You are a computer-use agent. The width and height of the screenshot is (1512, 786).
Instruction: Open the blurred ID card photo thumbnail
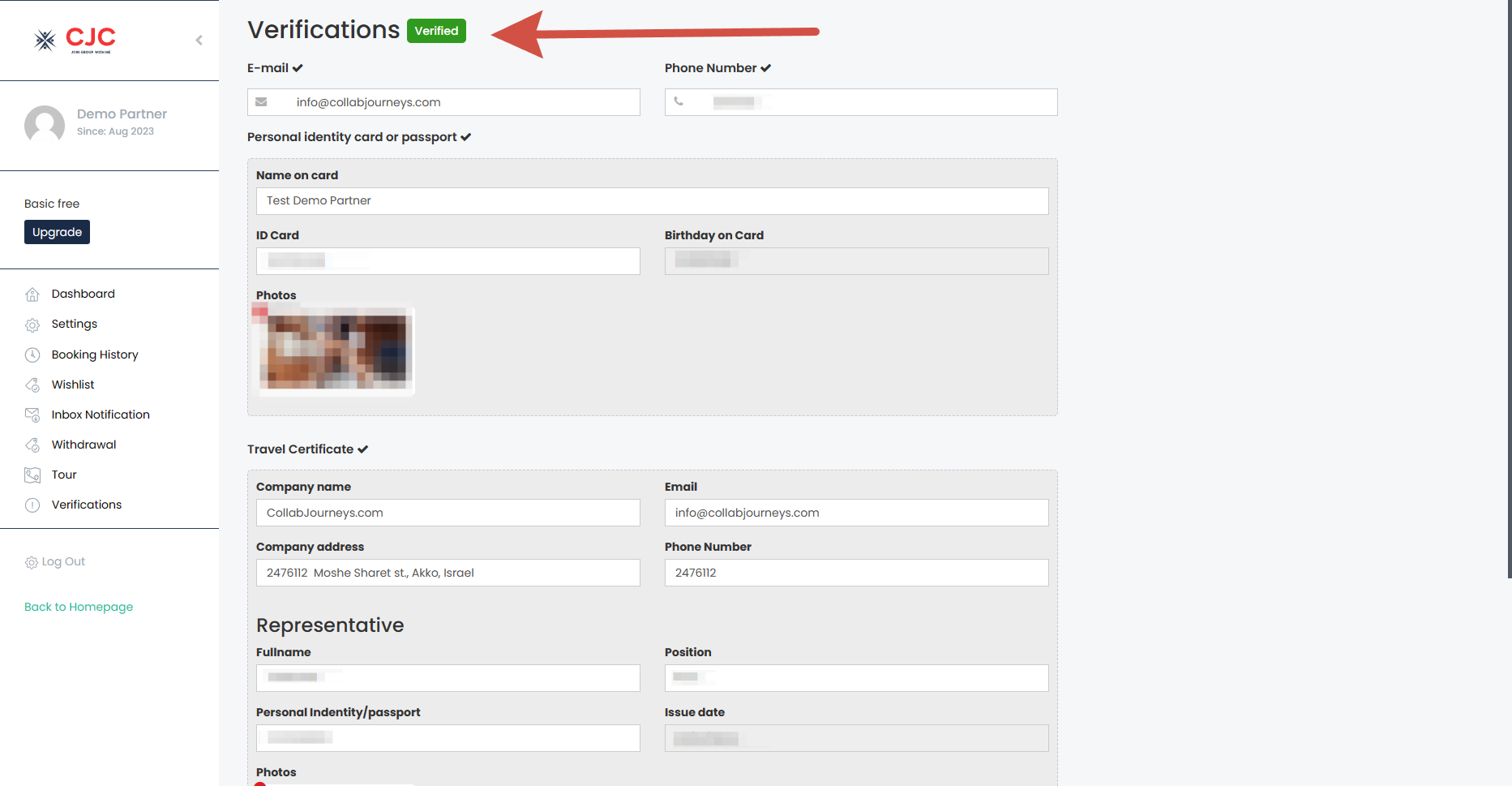coord(335,350)
